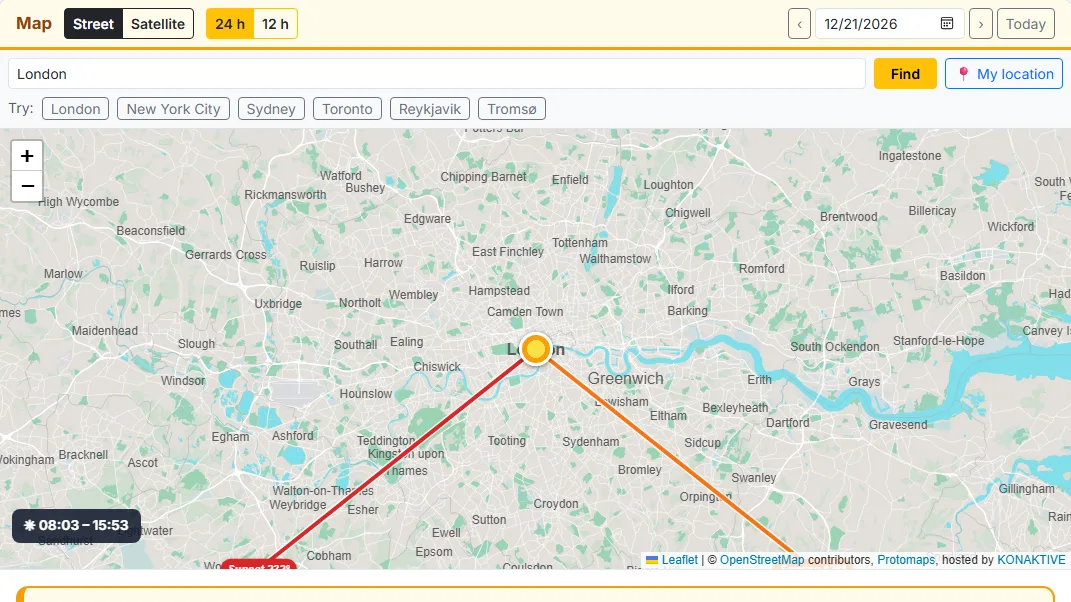Go to previous day with left chevron
The width and height of the screenshot is (1071, 602).
(x=799, y=24)
